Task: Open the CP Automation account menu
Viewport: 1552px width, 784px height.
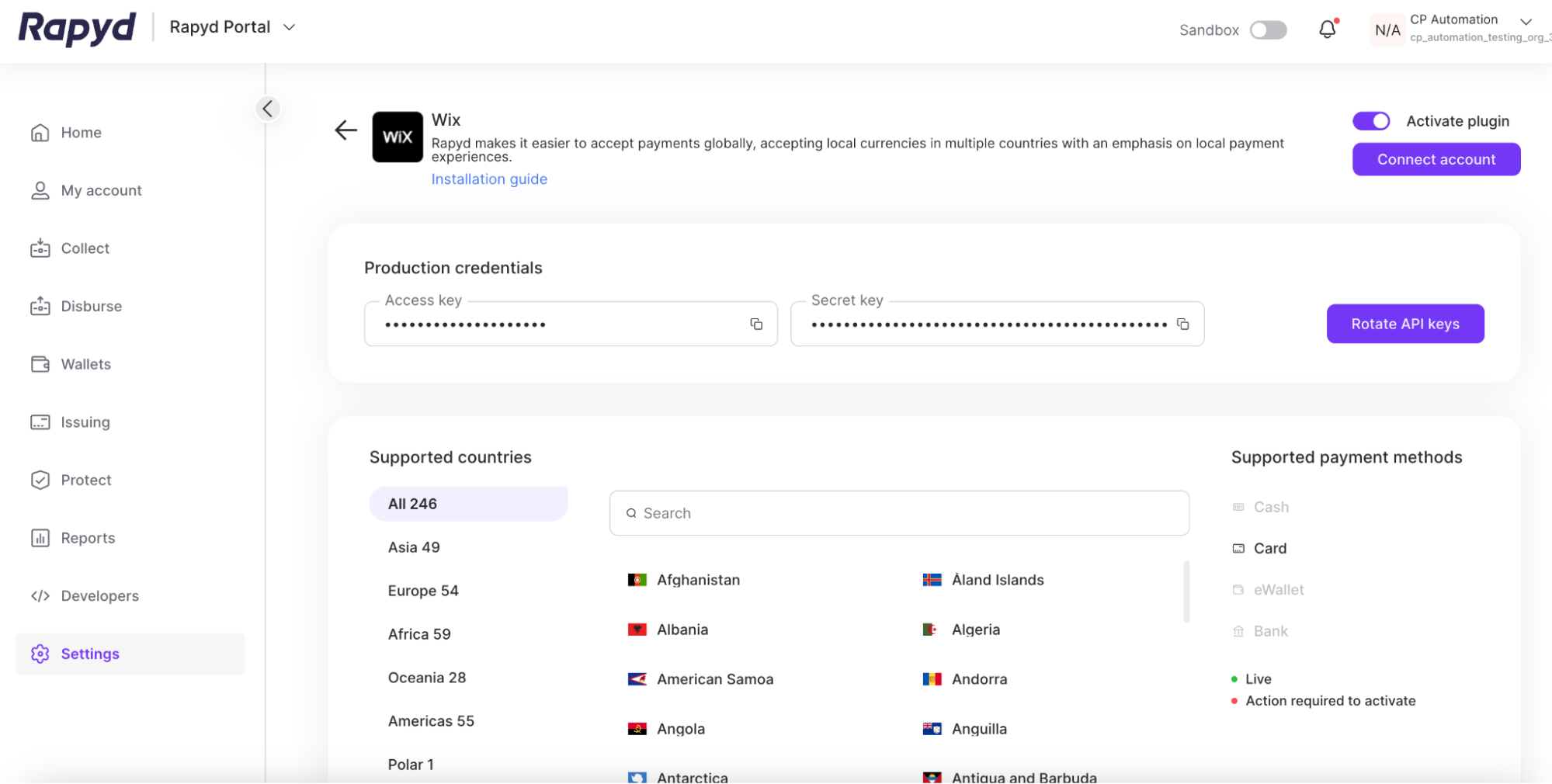Action: (x=1525, y=22)
